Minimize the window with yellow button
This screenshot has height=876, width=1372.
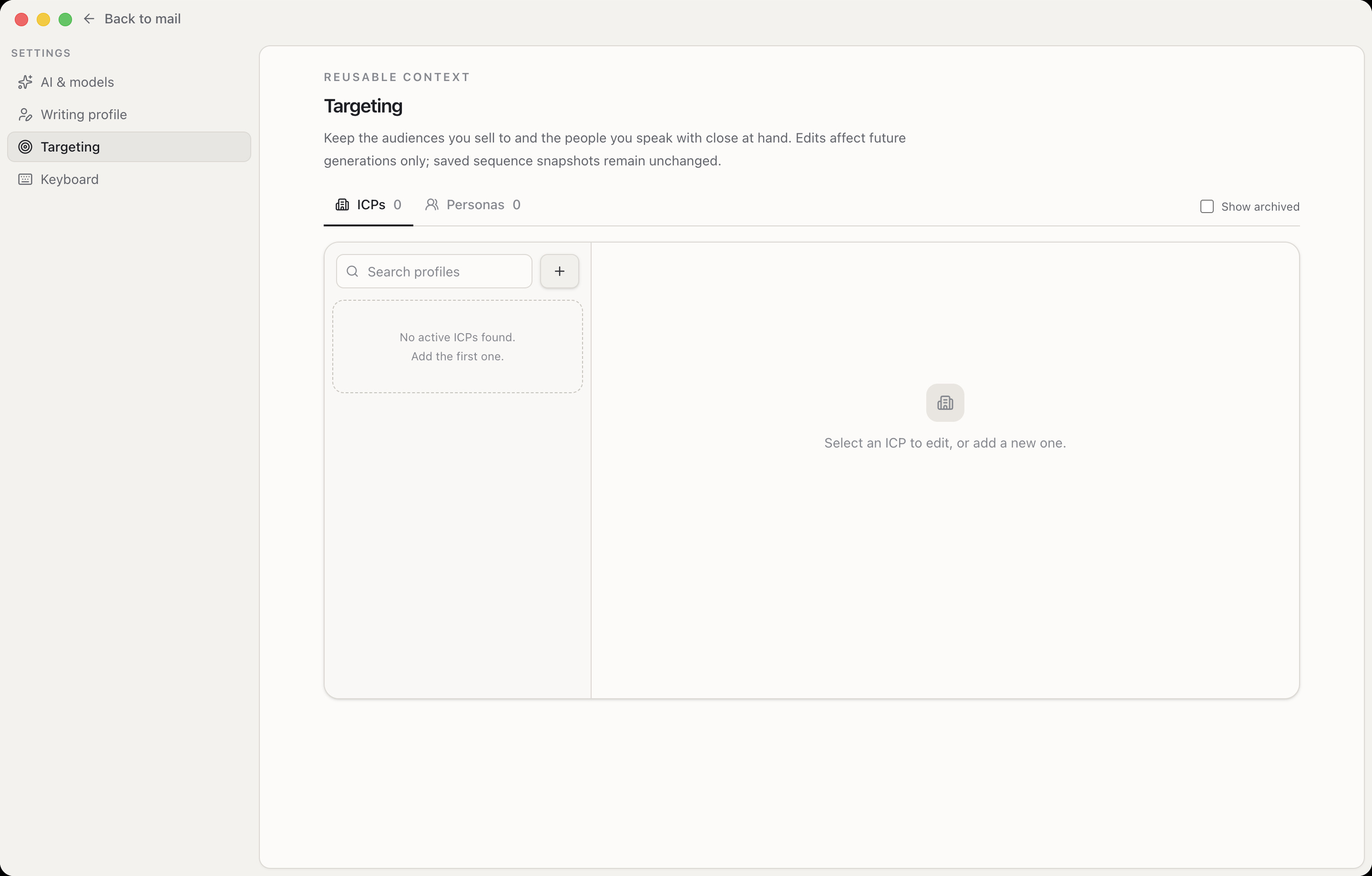[x=43, y=20]
